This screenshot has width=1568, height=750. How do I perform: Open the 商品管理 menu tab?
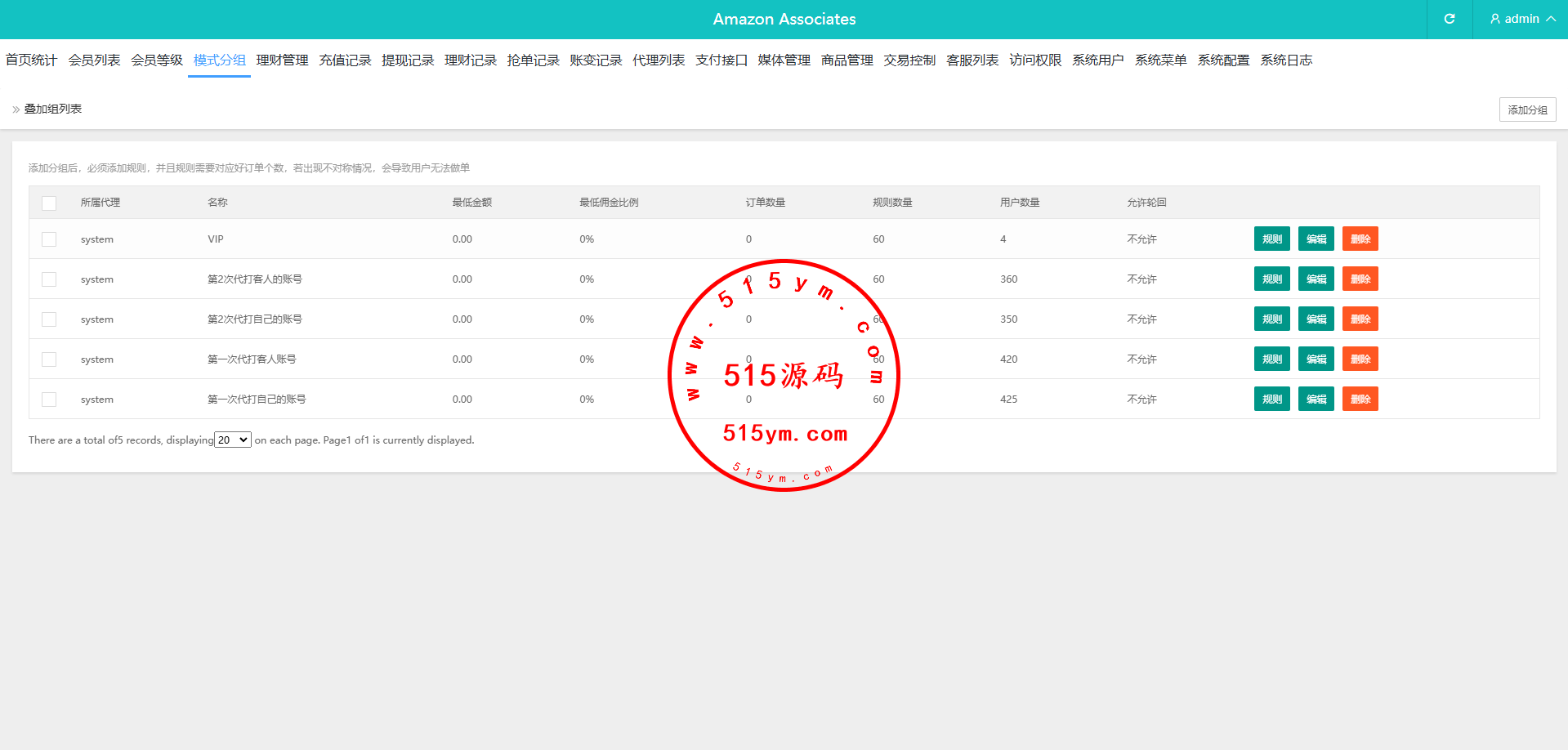(847, 60)
